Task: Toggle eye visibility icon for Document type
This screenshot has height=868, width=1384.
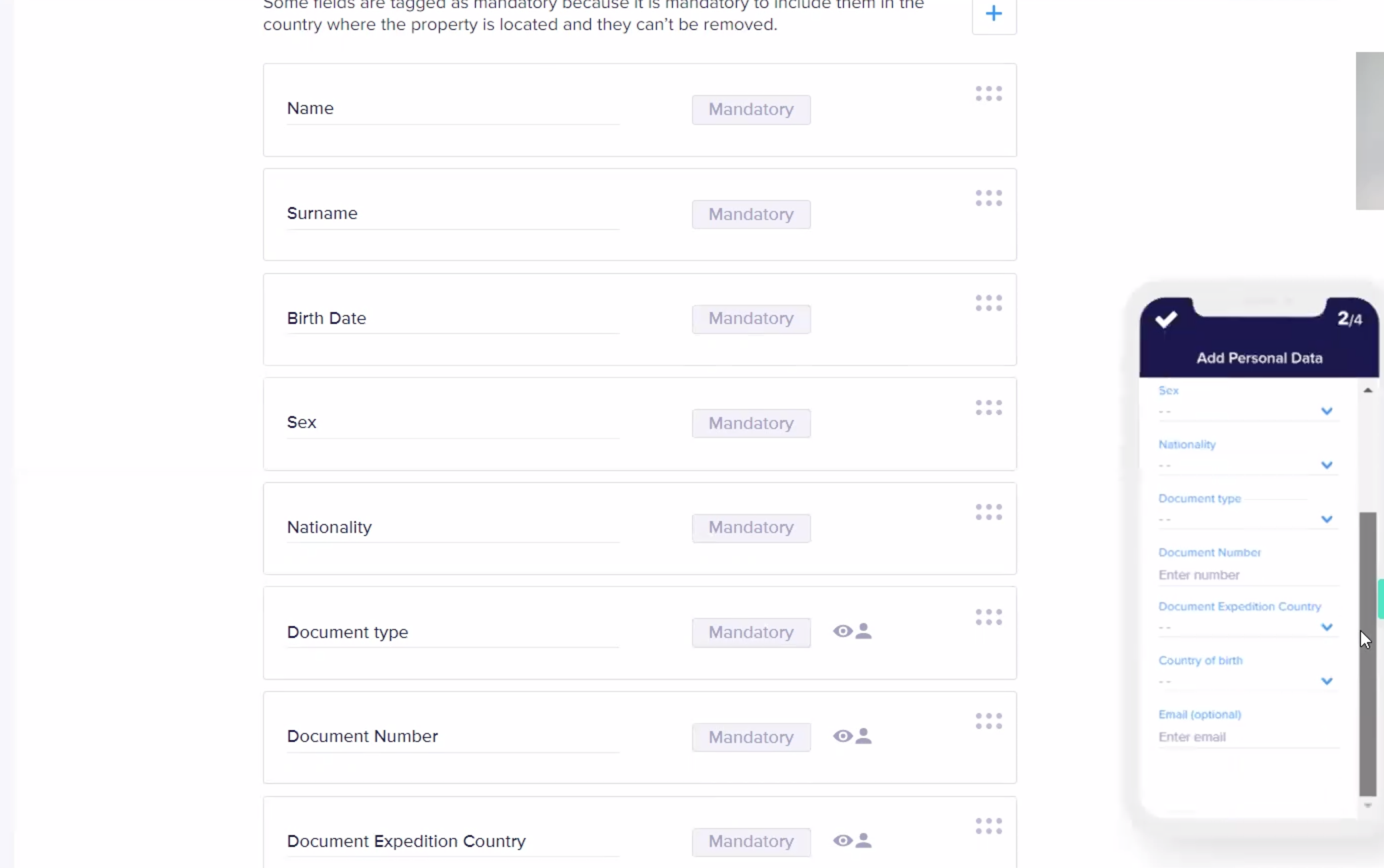Action: point(843,631)
